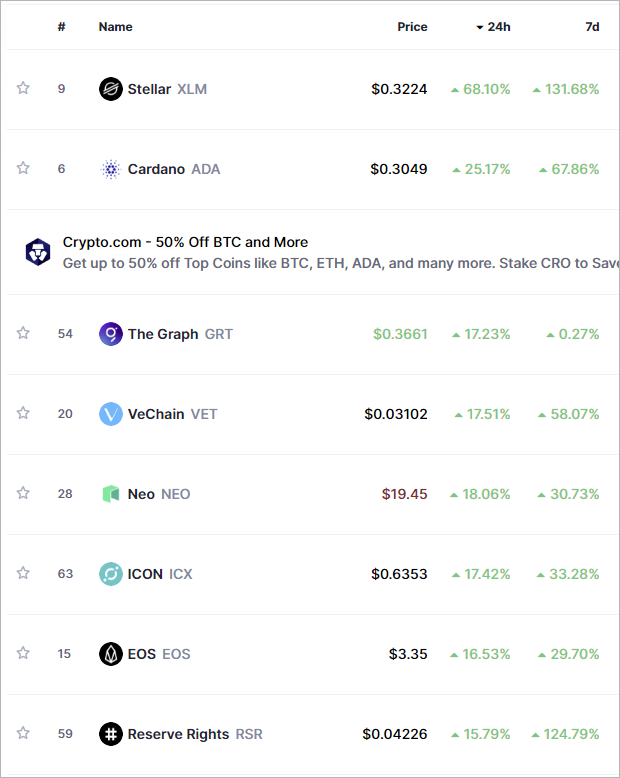The height and width of the screenshot is (778, 620).
Task: Click the ICON ICX coin logo
Action: click(111, 574)
